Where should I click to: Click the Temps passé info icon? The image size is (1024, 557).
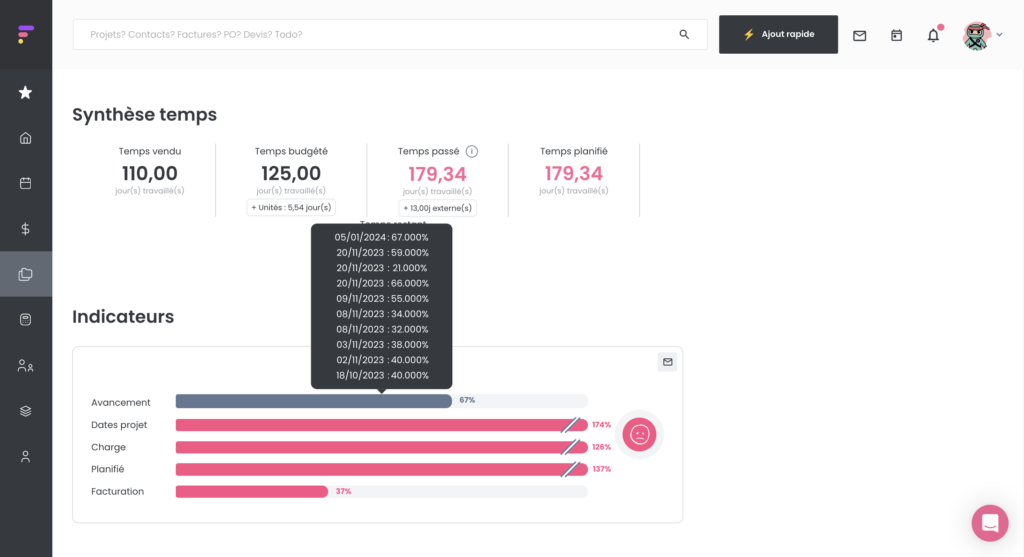[472, 151]
